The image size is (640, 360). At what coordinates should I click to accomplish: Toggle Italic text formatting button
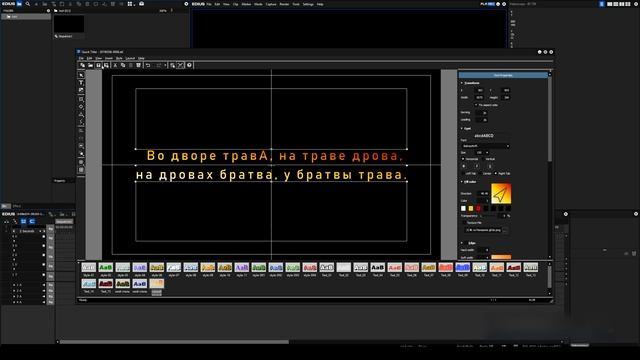click(477, 167)
